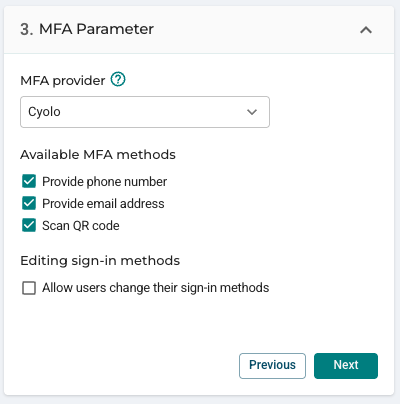
Task: Uncheck the Provide phone number checkbox
Action: pyautogui.click(x=29, y=181)
